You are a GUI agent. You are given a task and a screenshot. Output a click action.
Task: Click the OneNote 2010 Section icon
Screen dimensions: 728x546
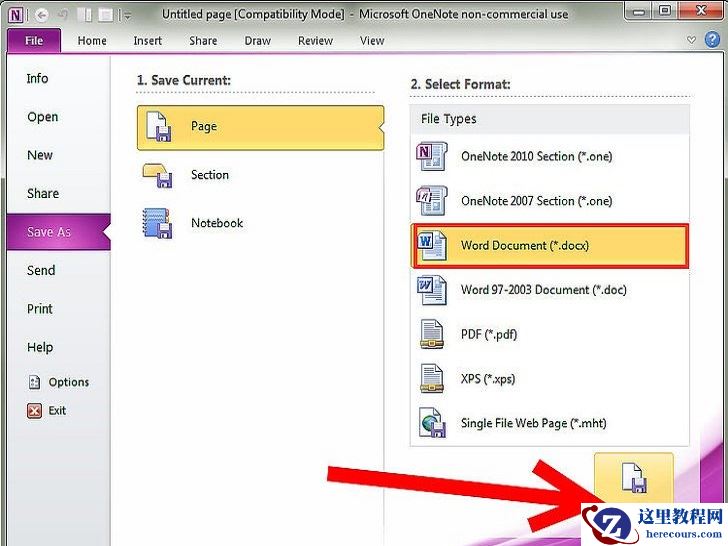click(432, 156)
